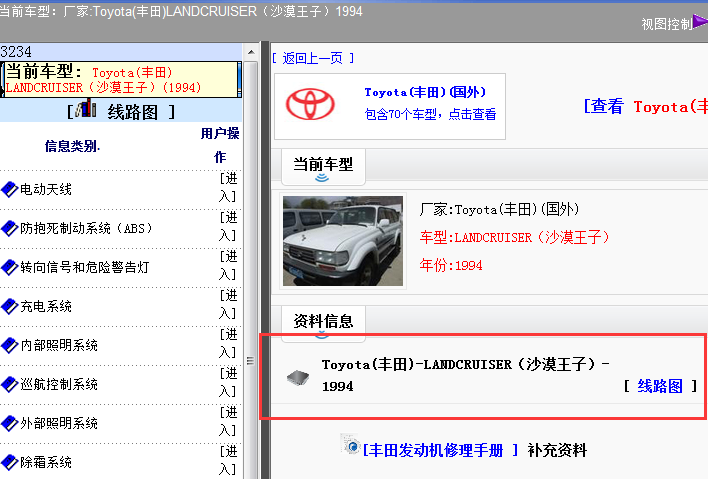
Task: Select the 资料信息 tab
Action: click(x=323, y=323)
